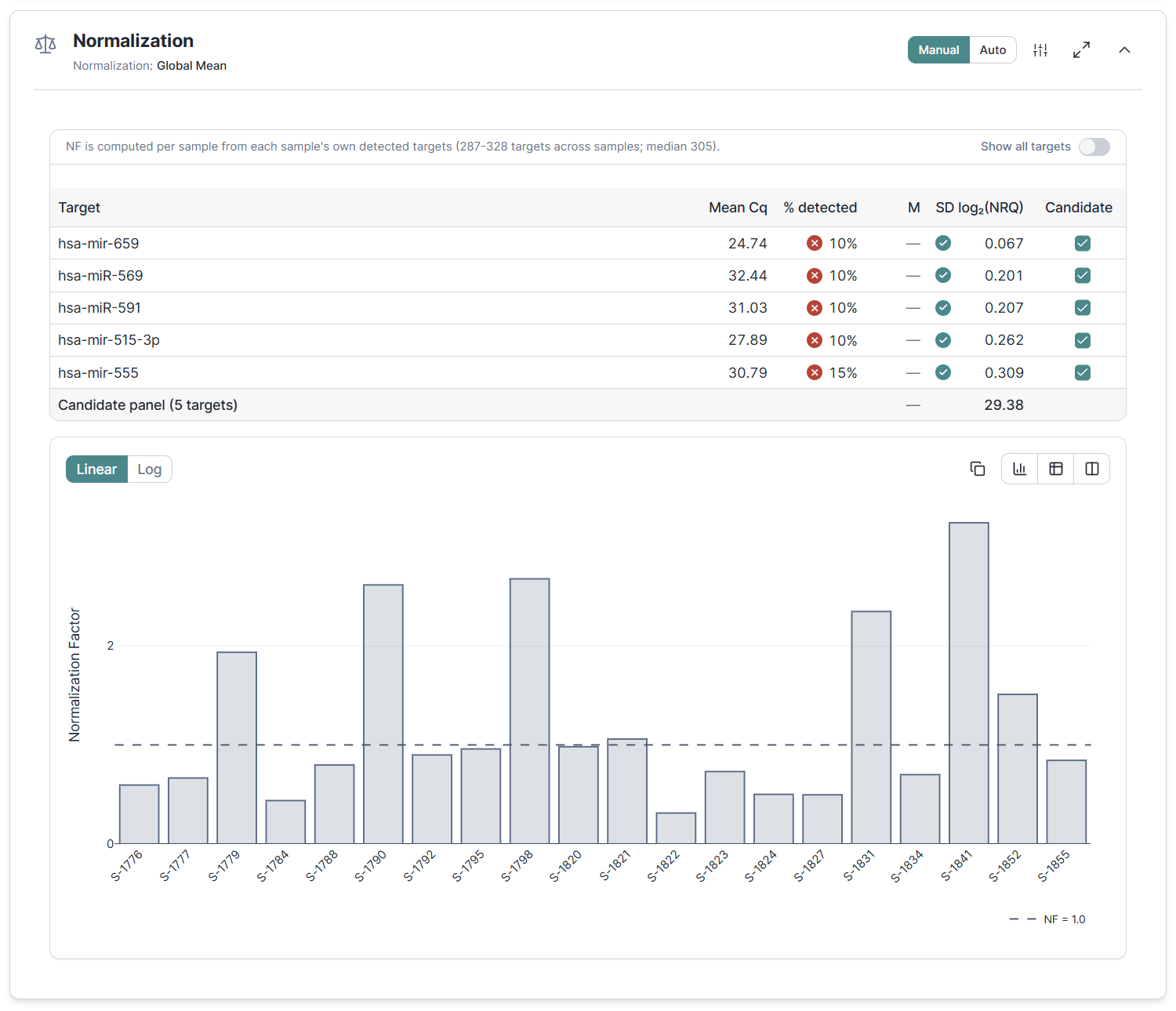The height and width of the screenshot is (1011, 1176).
Task: Click SD value 0.067
Action: 1004,244
